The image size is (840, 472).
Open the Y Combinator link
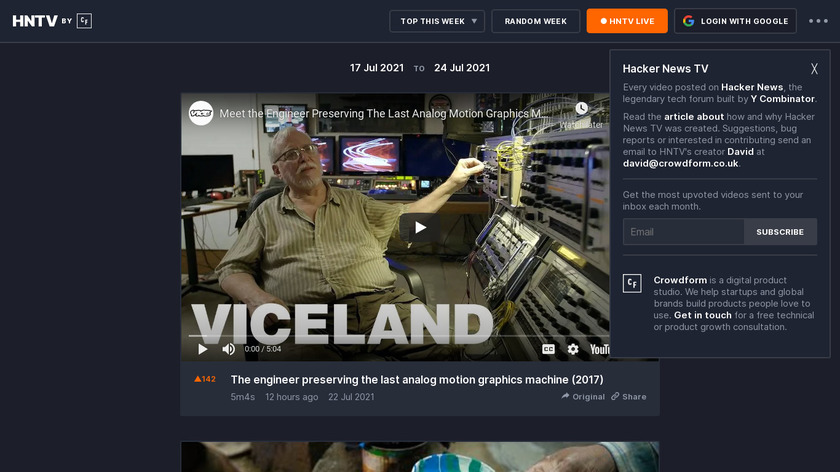coord(782,99)
